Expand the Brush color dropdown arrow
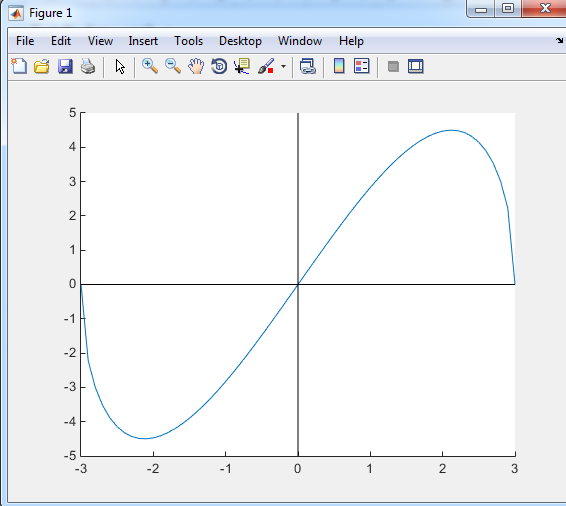The image size is (566, 506). tap(283, 66)
